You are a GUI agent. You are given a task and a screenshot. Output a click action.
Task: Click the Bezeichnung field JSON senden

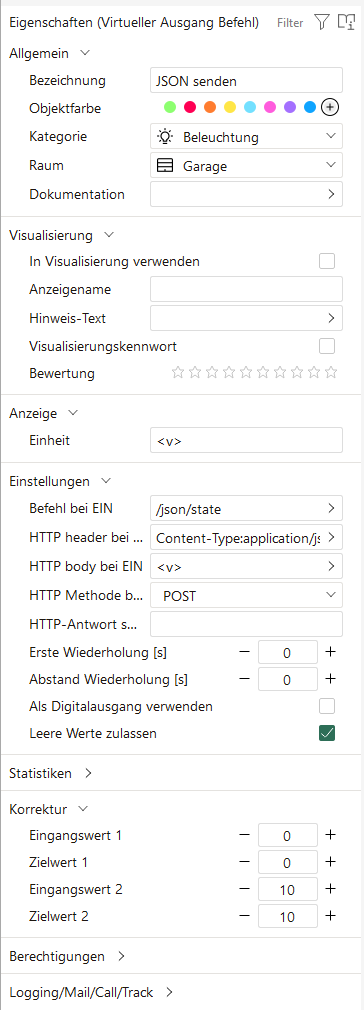pos(246,81)
